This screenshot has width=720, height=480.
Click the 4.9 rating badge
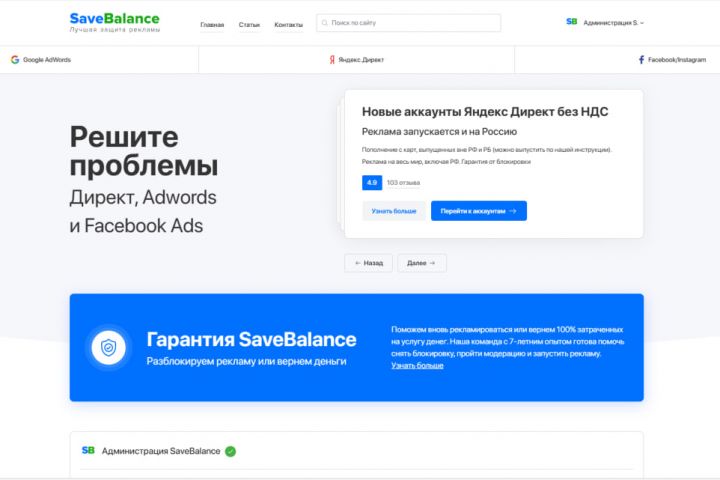point(372,182)
